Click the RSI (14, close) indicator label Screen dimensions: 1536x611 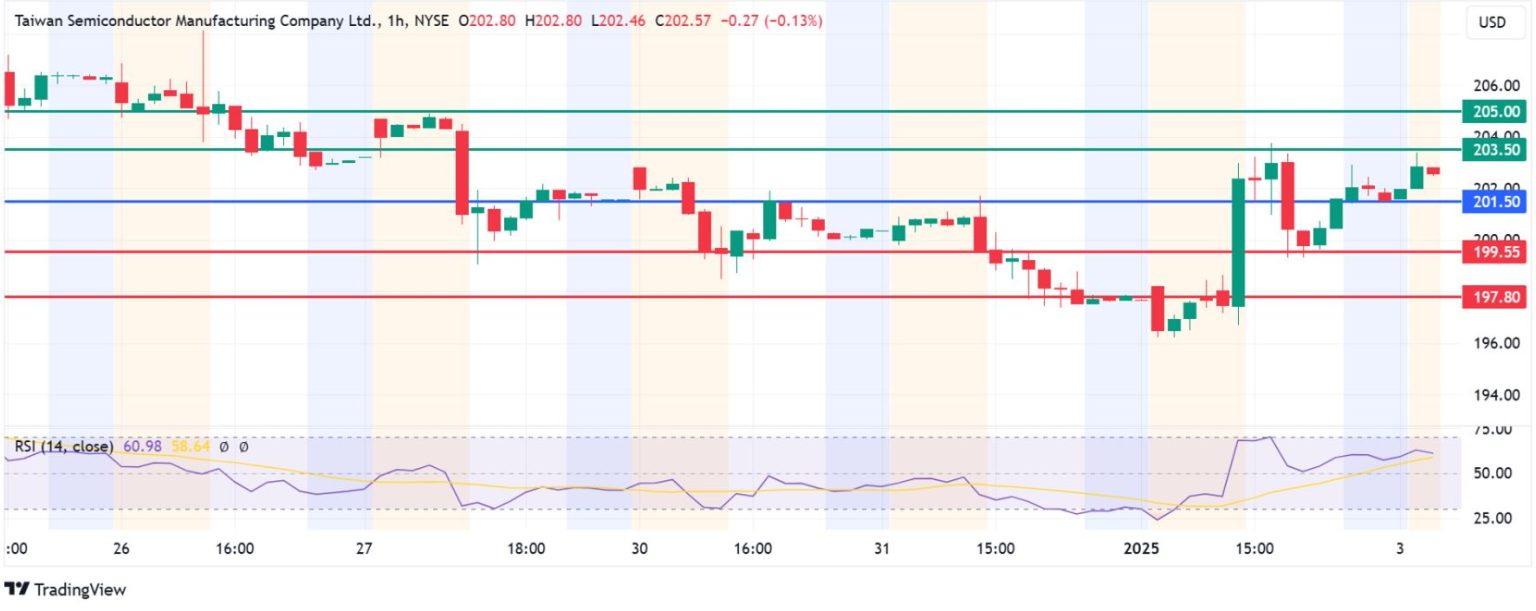click(x=64, y=446)
